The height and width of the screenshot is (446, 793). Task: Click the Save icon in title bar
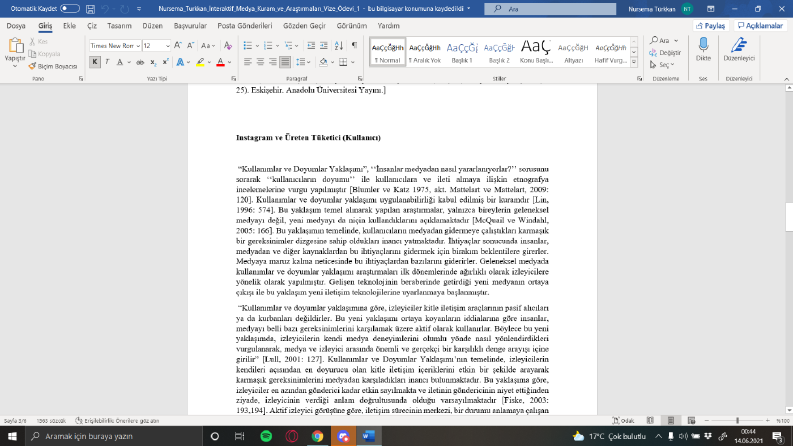pyautogui.click(x=91, y=9)
